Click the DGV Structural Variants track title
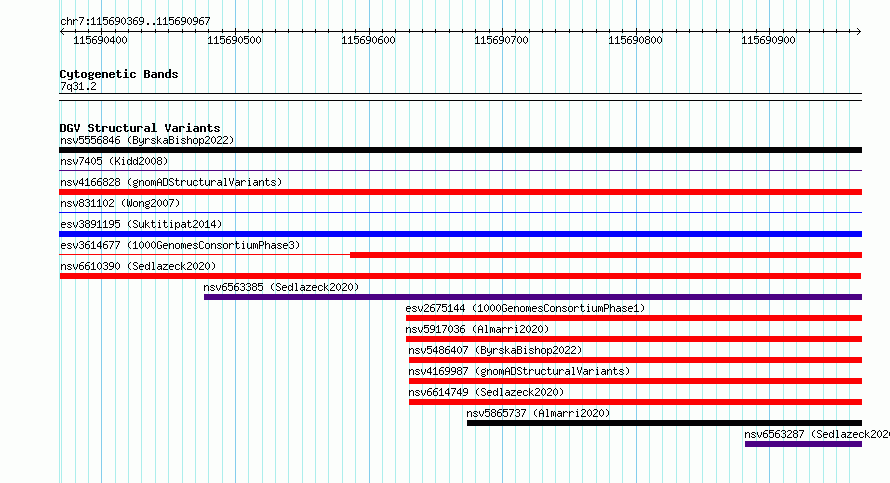This screenshot has height=483, width=890. point(140,128)
